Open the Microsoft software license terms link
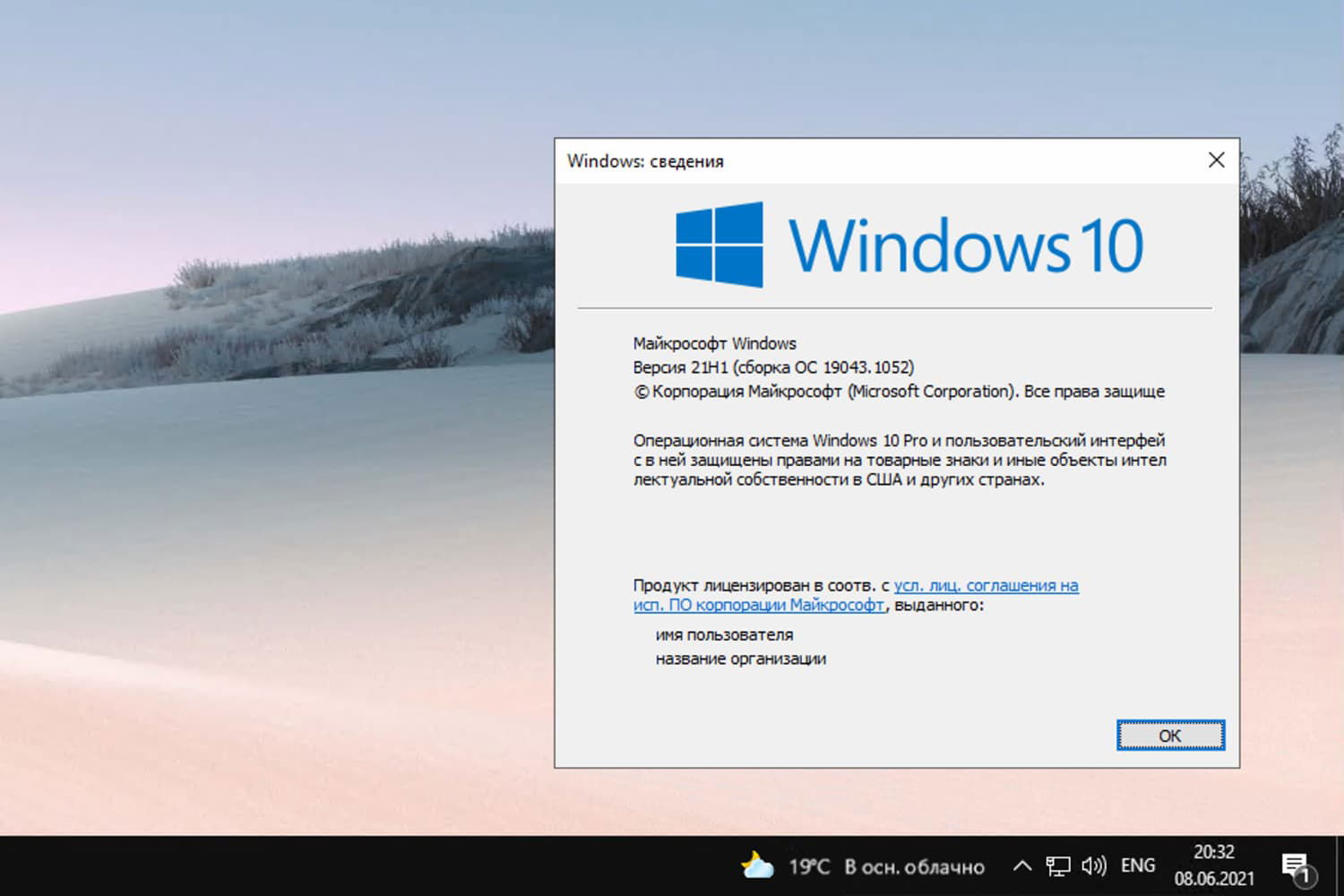This screenshot has height=896, width=1344. coord(856,595)
